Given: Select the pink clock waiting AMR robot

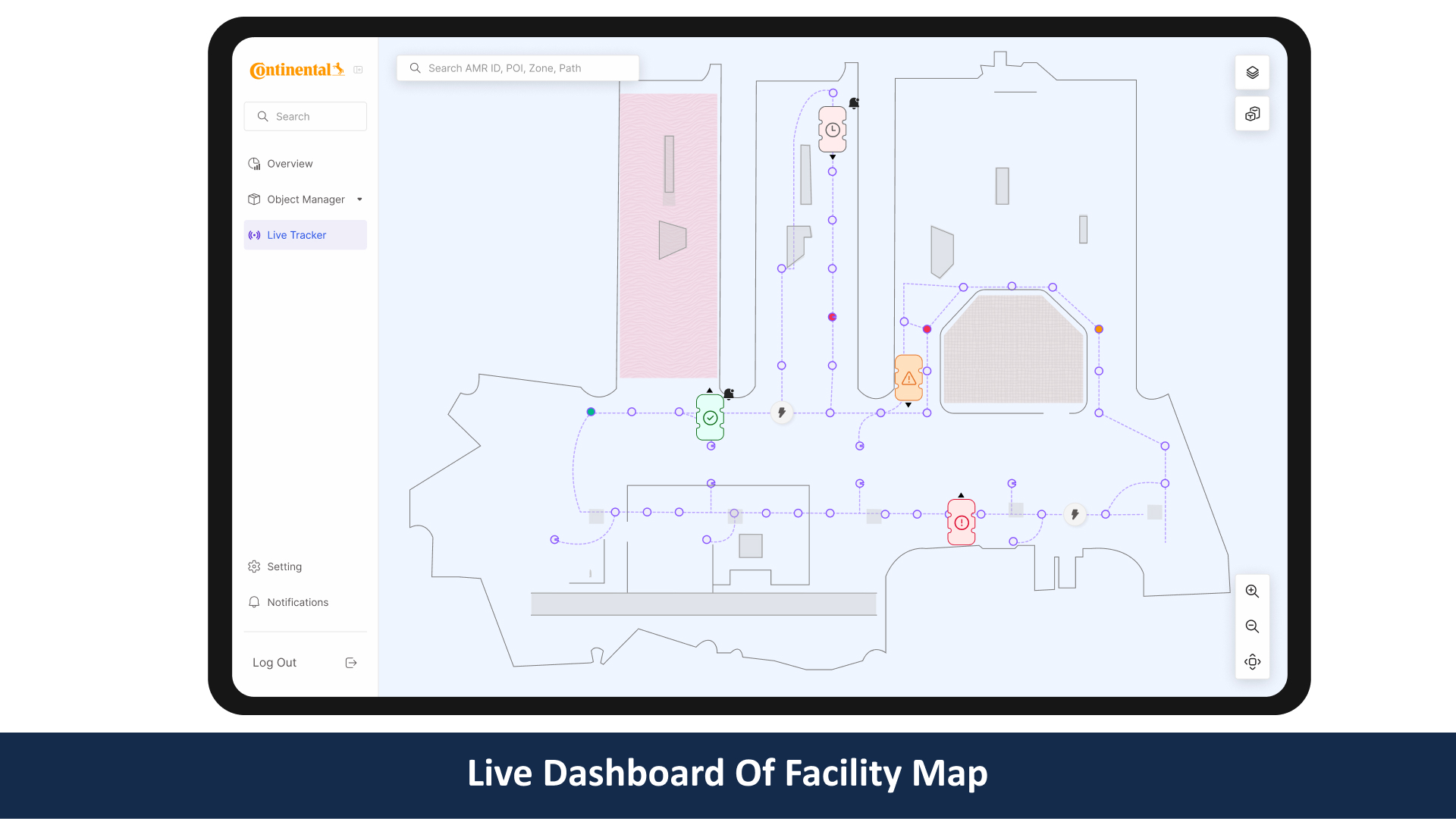Looking at the screenshot, I should 832,130.
